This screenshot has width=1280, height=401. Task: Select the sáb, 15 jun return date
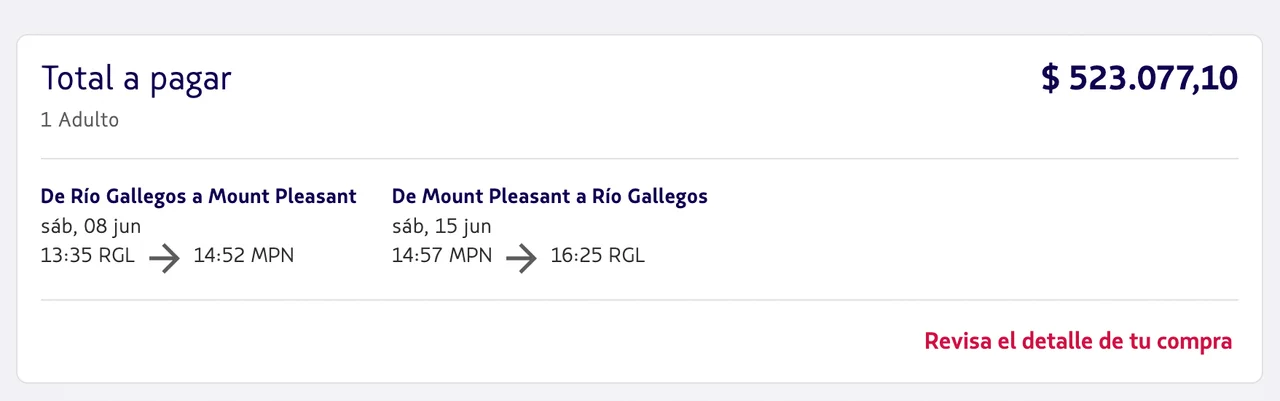click(441, 226)
